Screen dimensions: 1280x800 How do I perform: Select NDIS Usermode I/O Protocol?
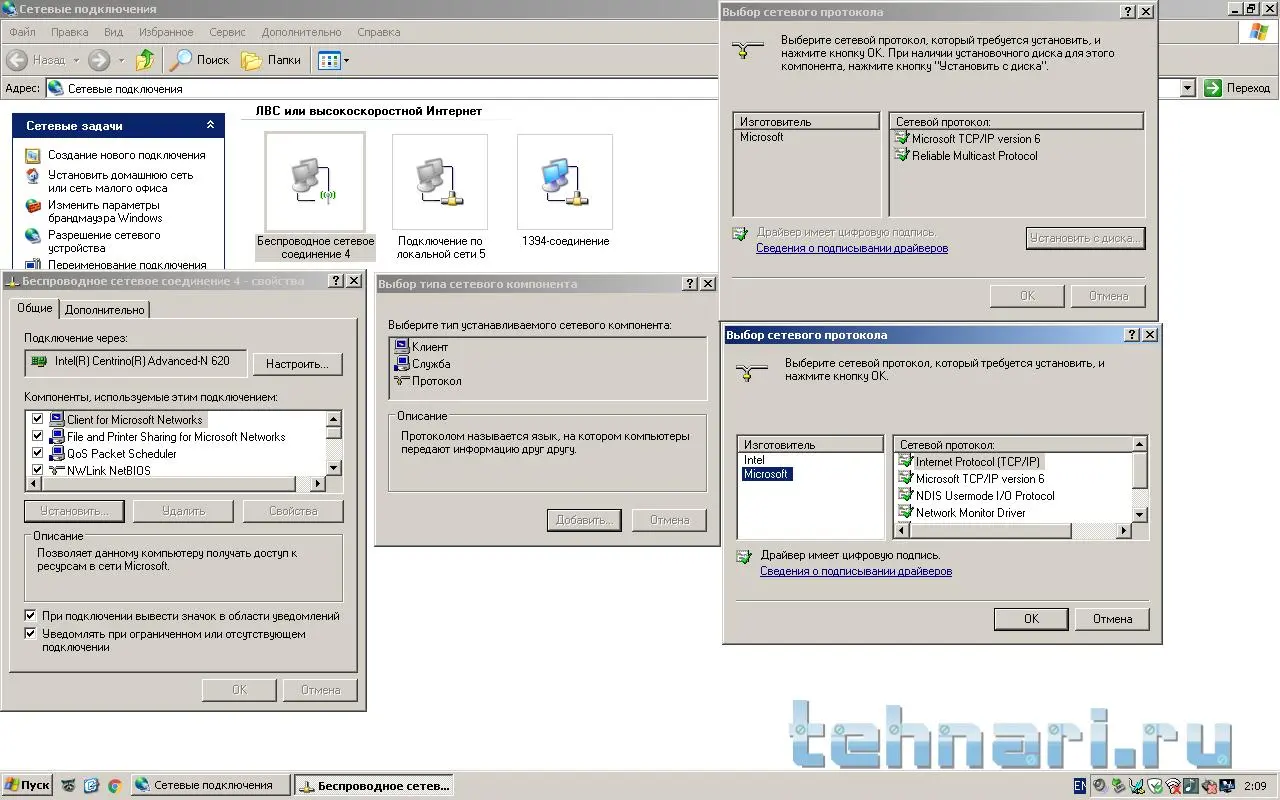(x=976, y=496)
